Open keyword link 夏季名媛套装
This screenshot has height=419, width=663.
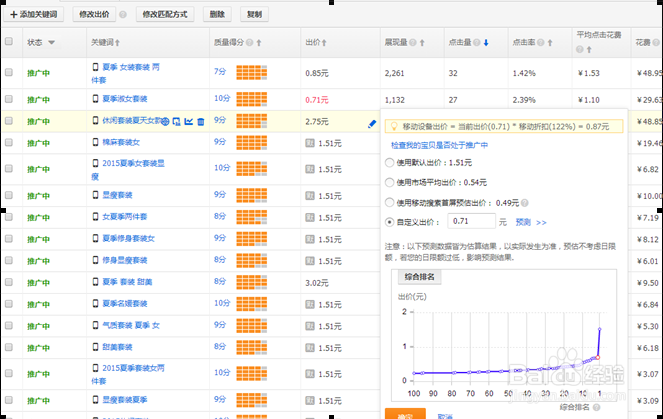[125, 304]
